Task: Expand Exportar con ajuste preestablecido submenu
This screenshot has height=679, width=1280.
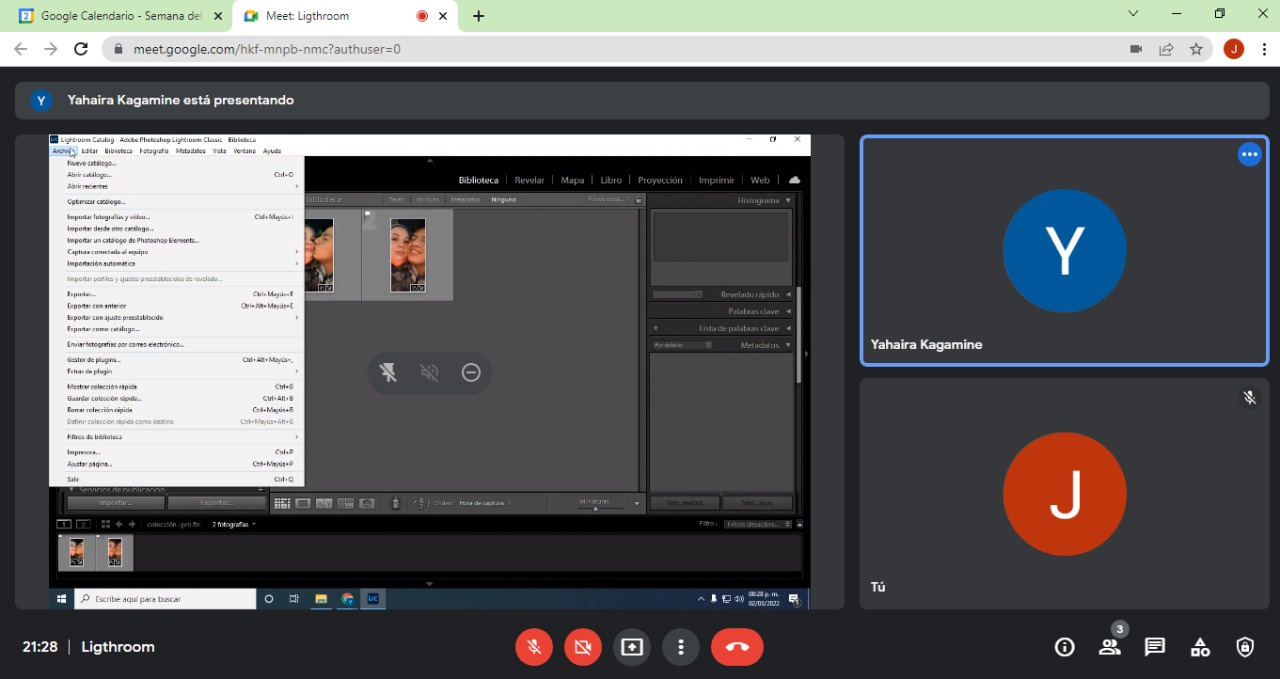Action: coord(177,317)
